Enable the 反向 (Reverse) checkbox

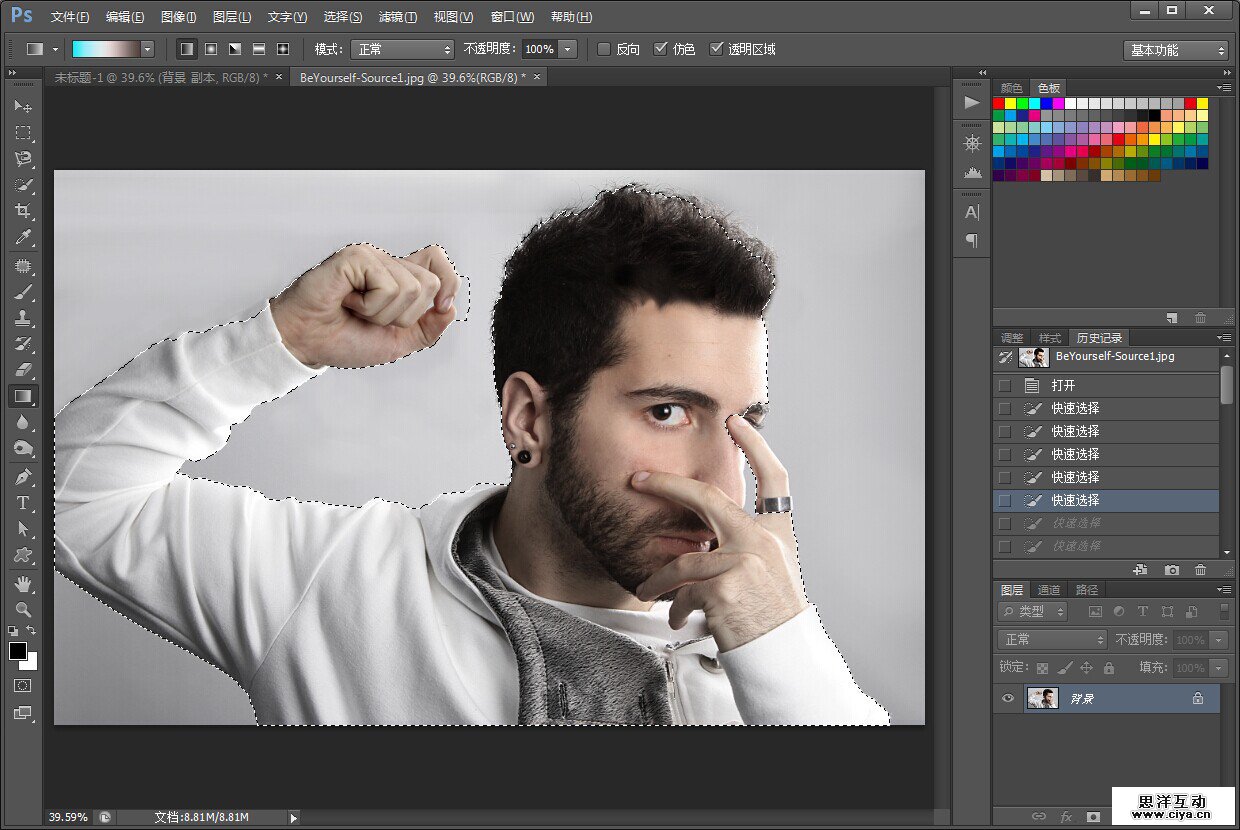tap(604, 49)
